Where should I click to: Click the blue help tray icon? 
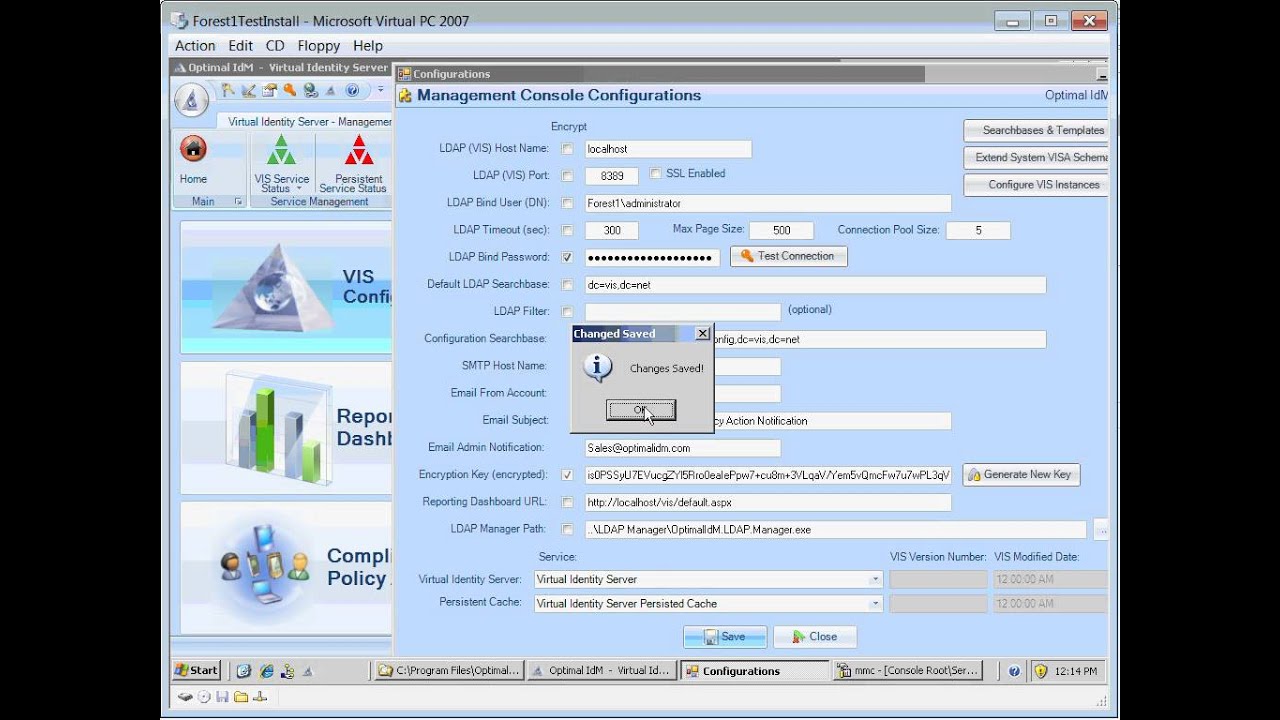pos(1014,671)
